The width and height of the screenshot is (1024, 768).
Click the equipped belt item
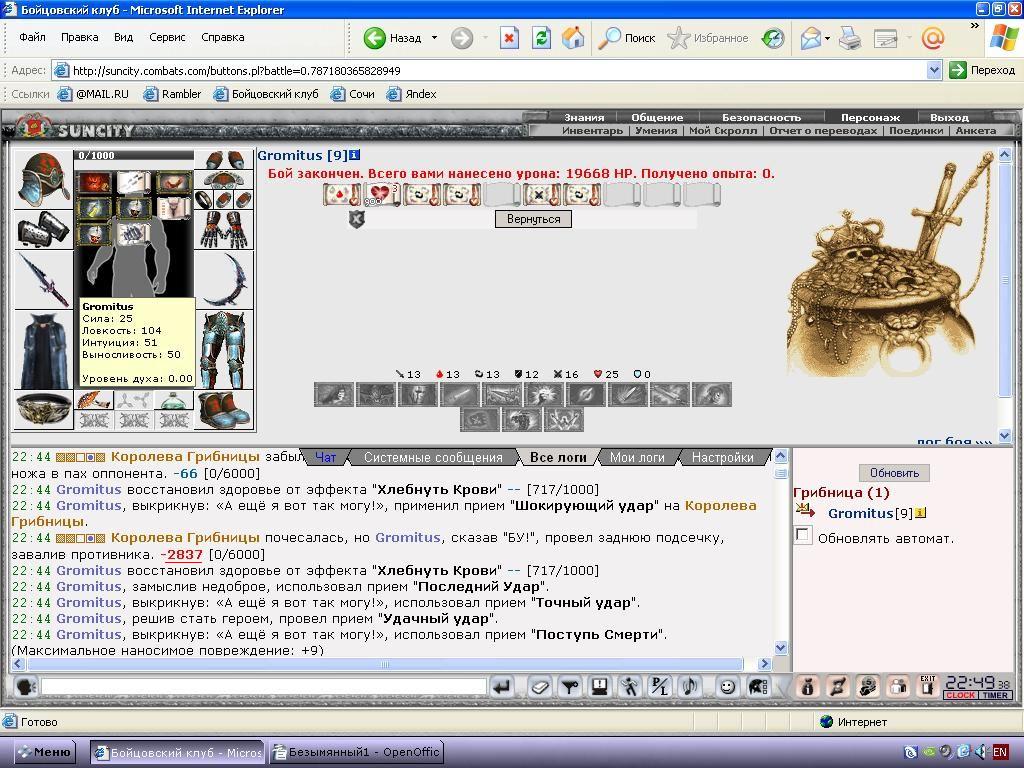tap(44, 410)
